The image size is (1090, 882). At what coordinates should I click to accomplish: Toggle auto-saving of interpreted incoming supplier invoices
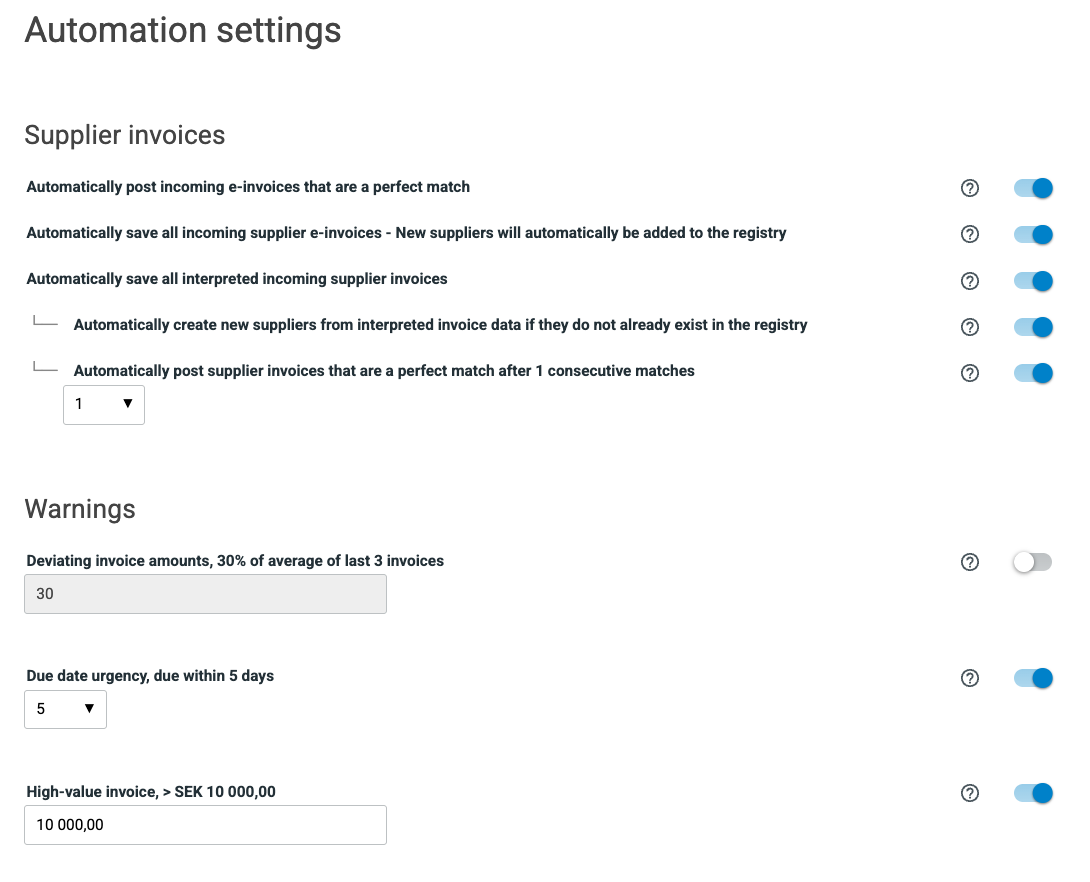tap(1033, 281)
